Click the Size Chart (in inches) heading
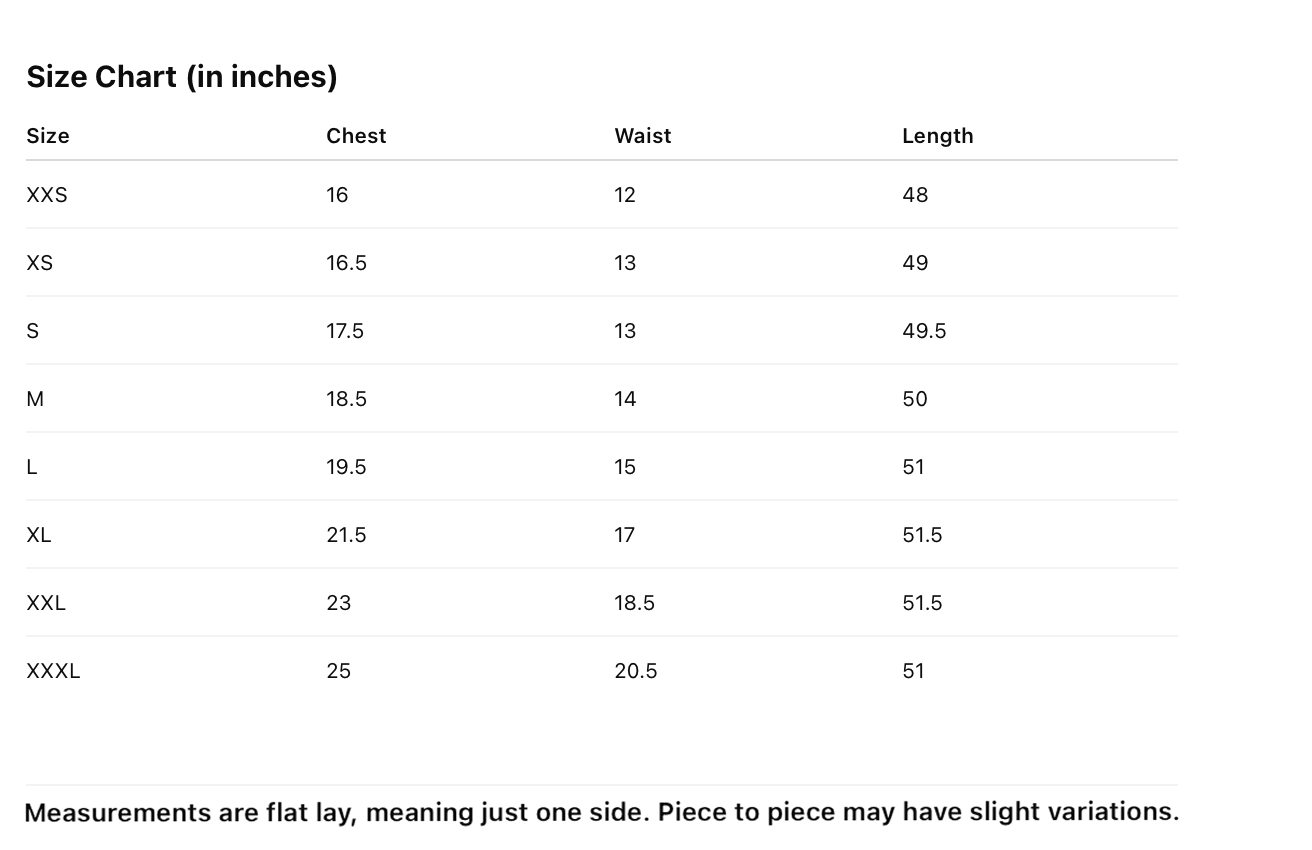1312x850 pixels. [x=182, y=77]
